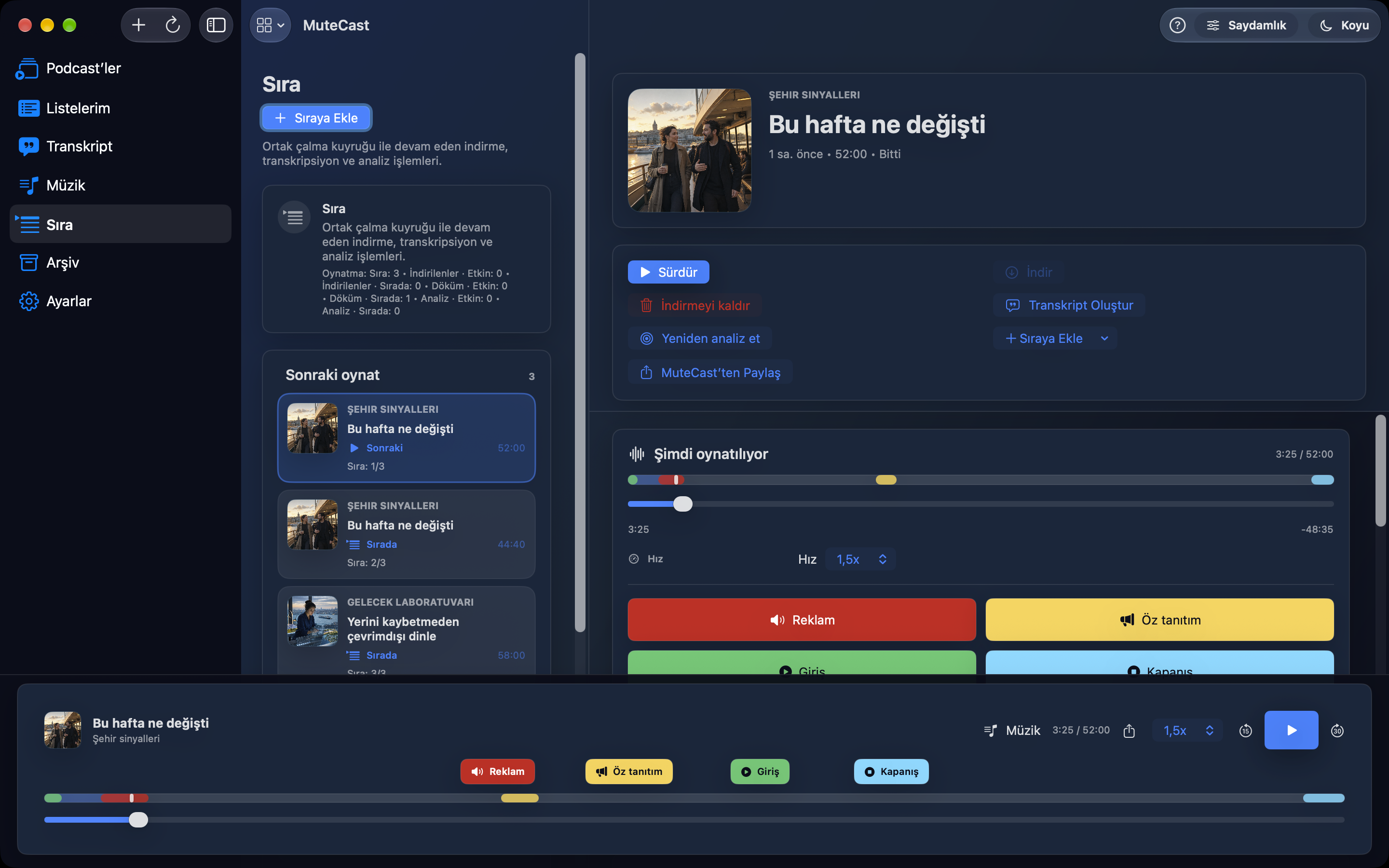Click İndirmeyi kaldır delete button
The image size is (1389, 868).
pos(694,305)
